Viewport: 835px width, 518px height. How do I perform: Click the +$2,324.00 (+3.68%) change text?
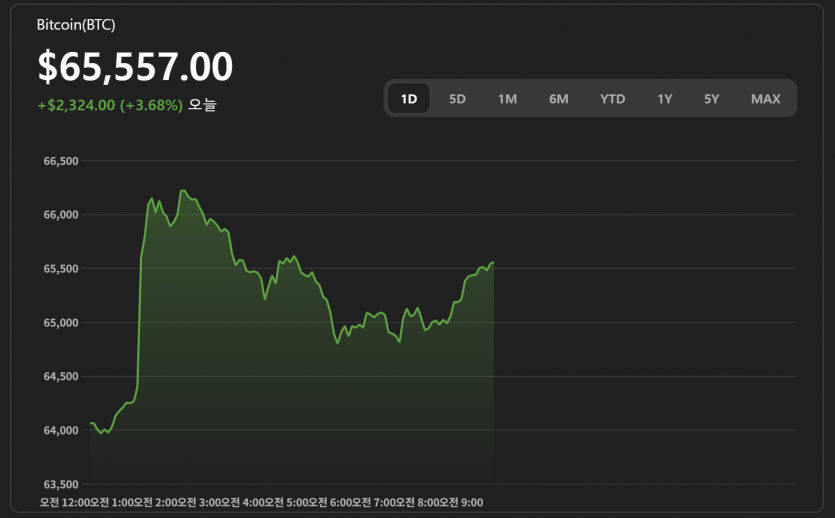coord(110,105)
